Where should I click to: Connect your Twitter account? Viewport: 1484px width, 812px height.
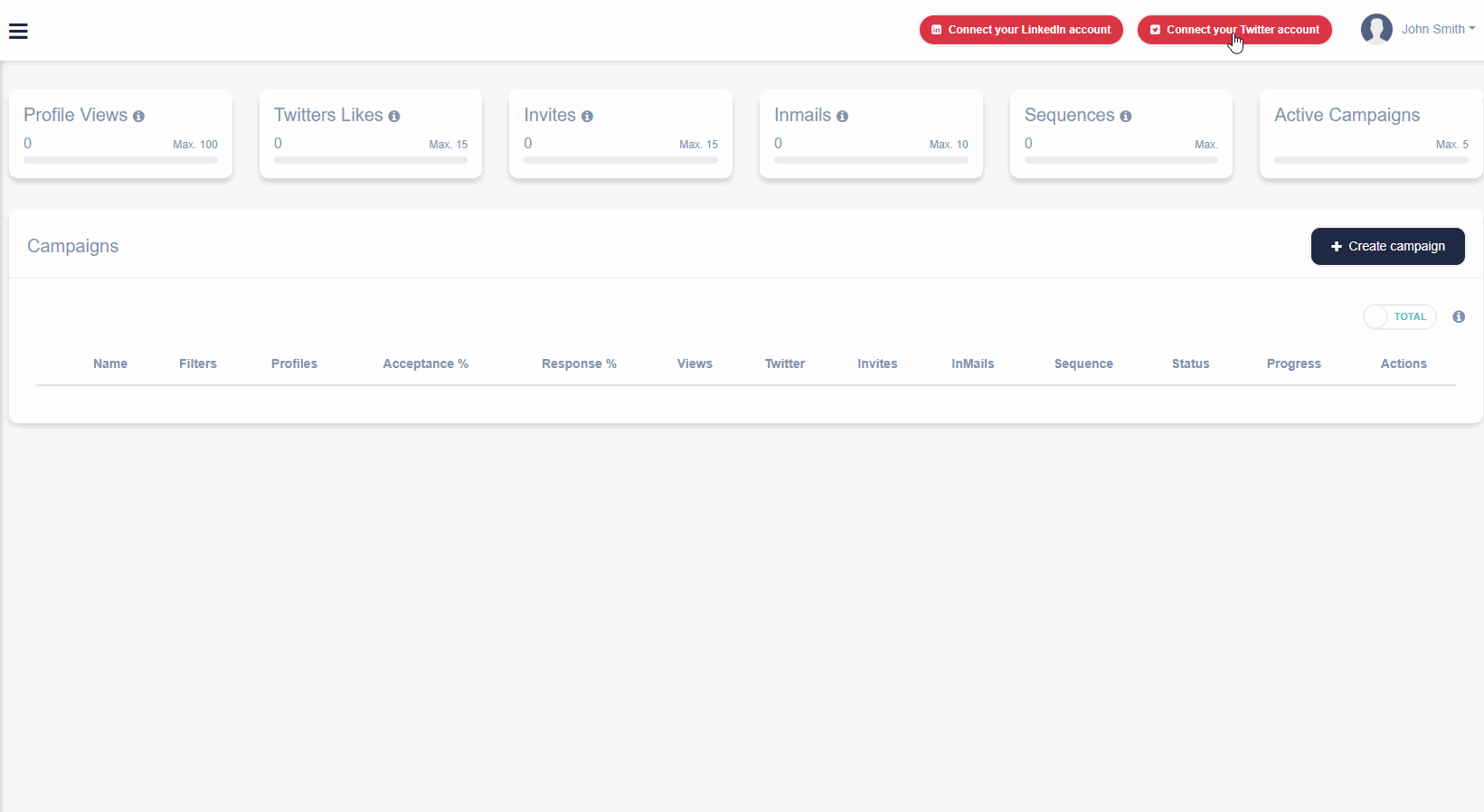tap(1234, 30)
